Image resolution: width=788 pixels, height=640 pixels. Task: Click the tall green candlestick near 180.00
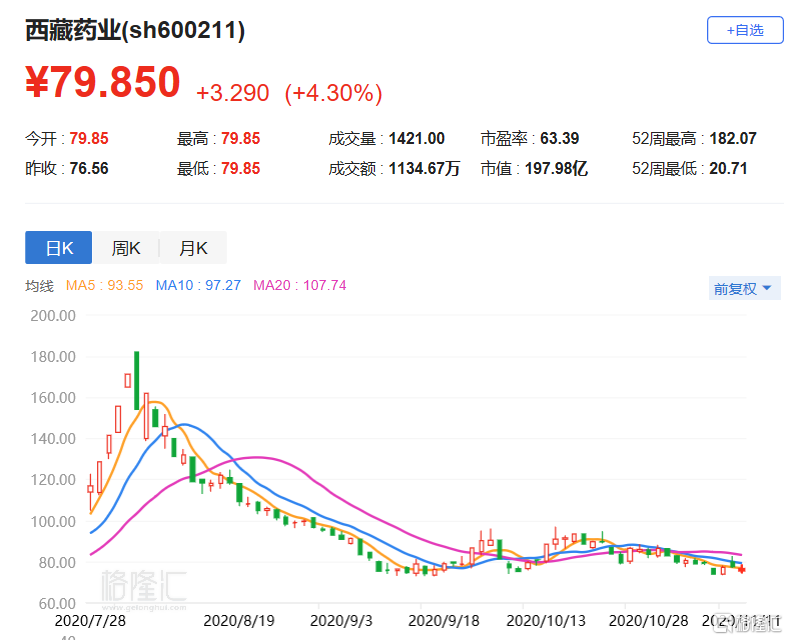[x=136, y=380]
